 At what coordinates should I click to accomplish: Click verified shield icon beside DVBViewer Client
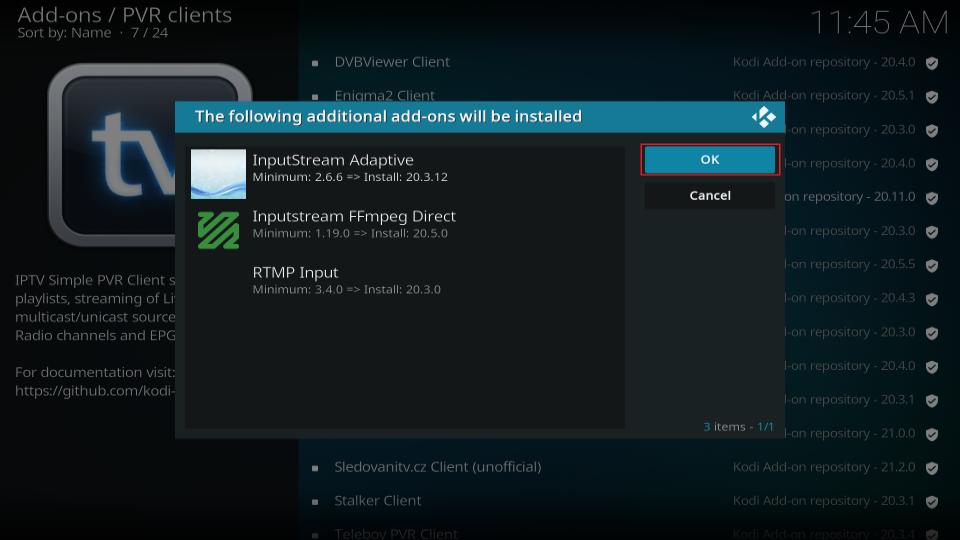pos(932,63)
